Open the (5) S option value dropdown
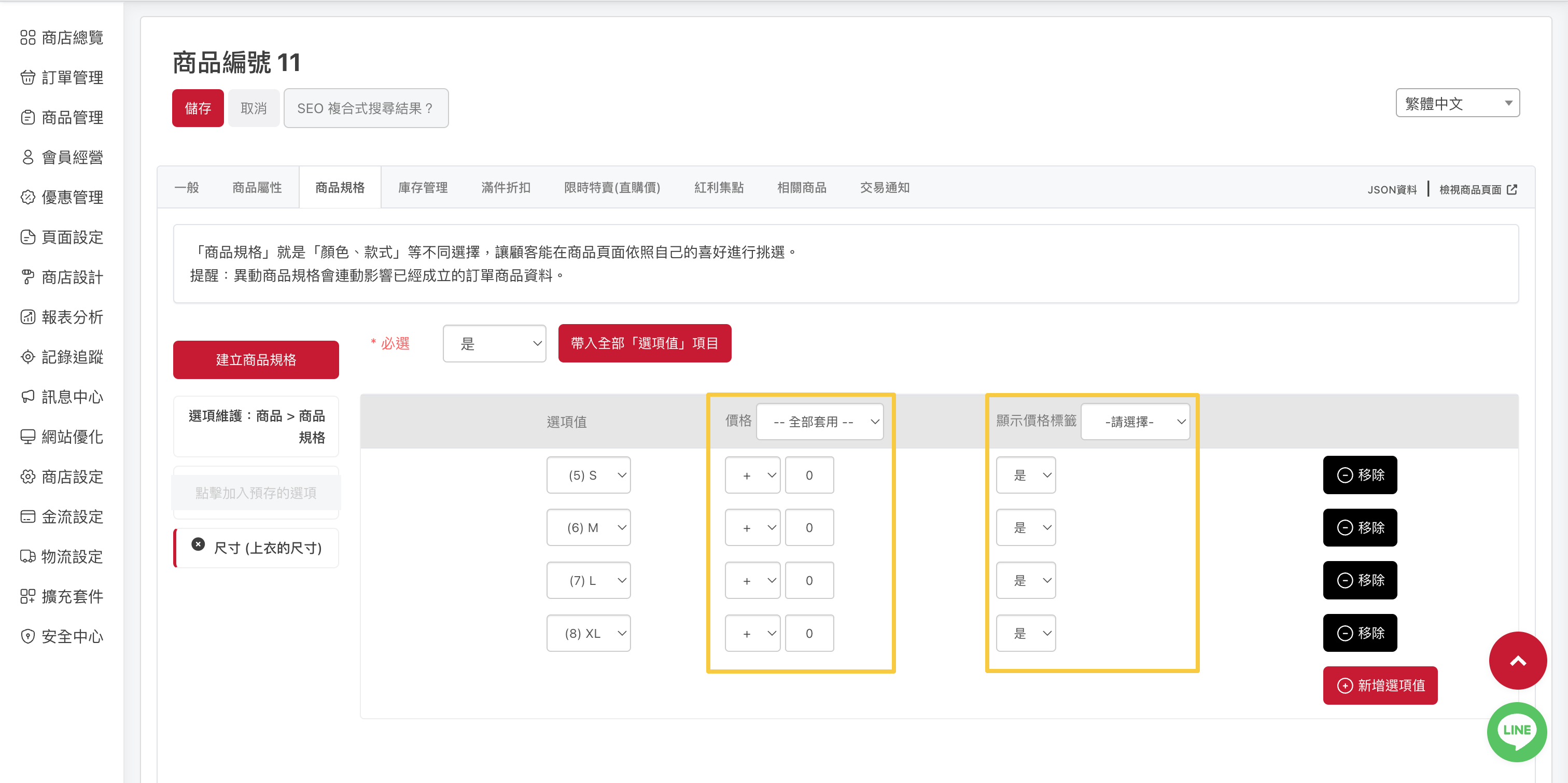 (588, 475)
